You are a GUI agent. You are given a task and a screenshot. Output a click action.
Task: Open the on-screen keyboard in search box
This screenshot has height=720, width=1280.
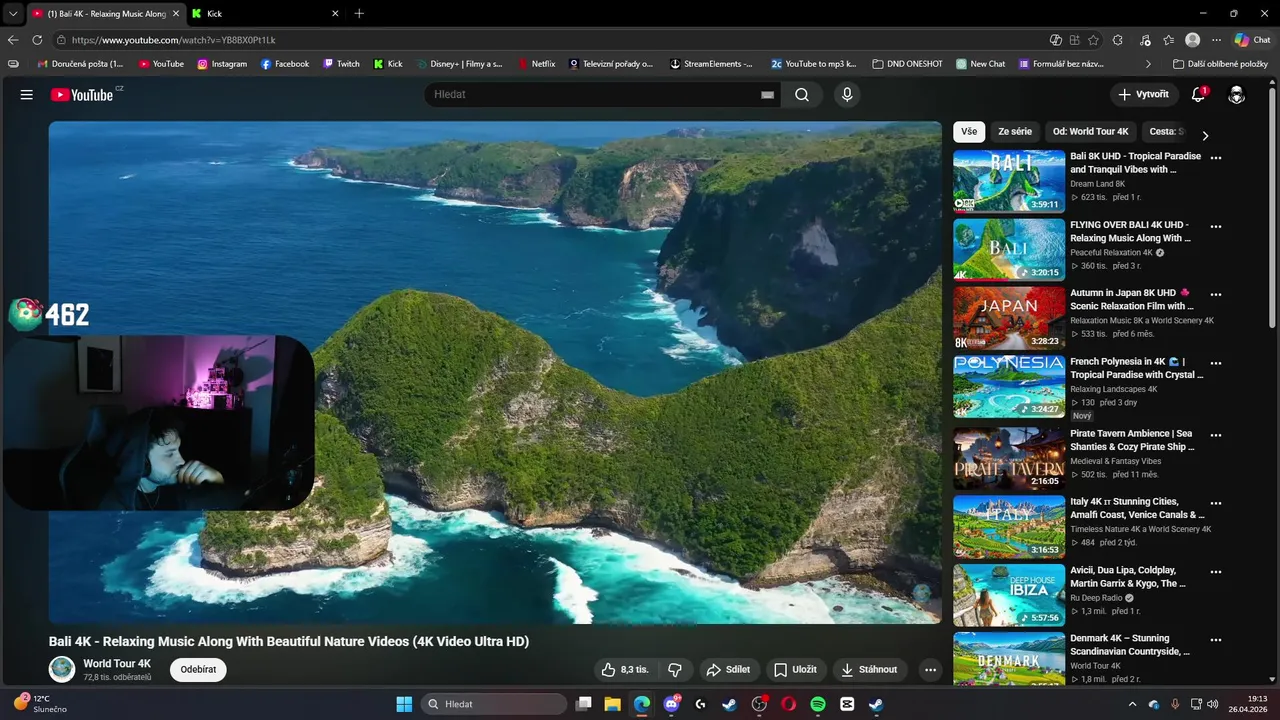pos(767,95)
